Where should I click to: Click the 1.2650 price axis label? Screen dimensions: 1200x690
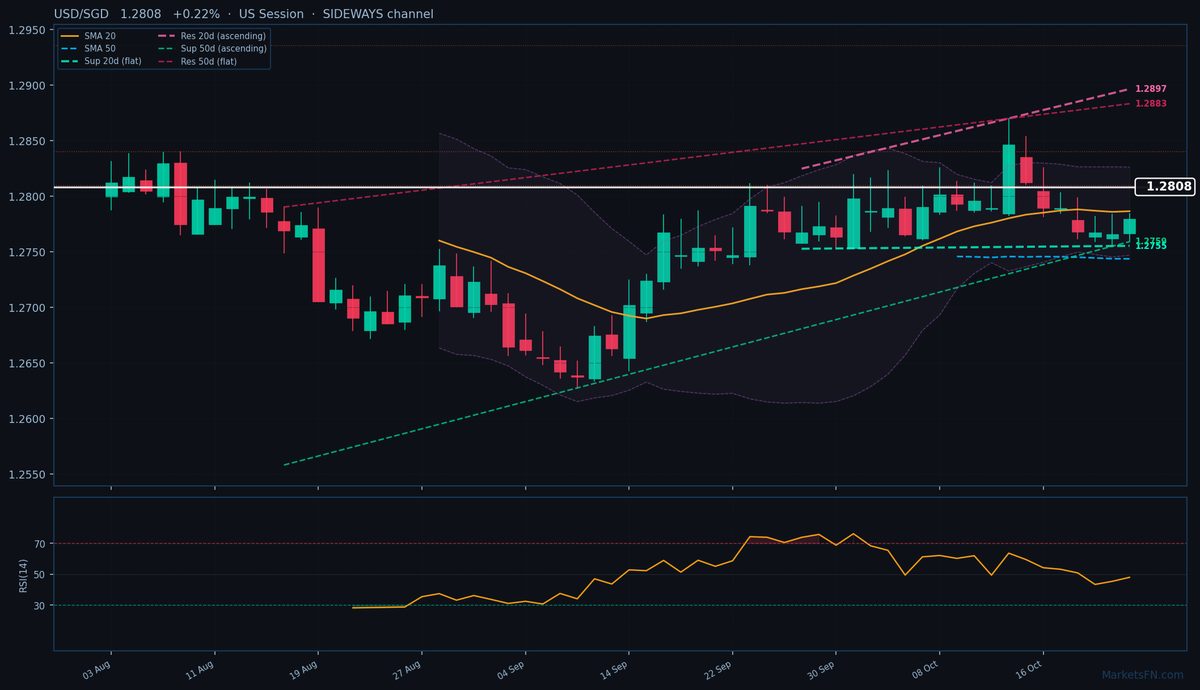point(27,363)
